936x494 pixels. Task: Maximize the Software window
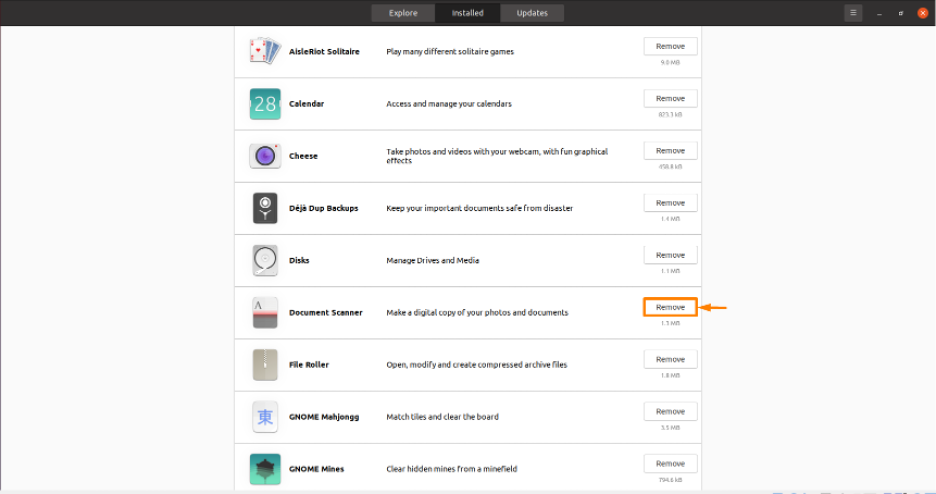901,13
